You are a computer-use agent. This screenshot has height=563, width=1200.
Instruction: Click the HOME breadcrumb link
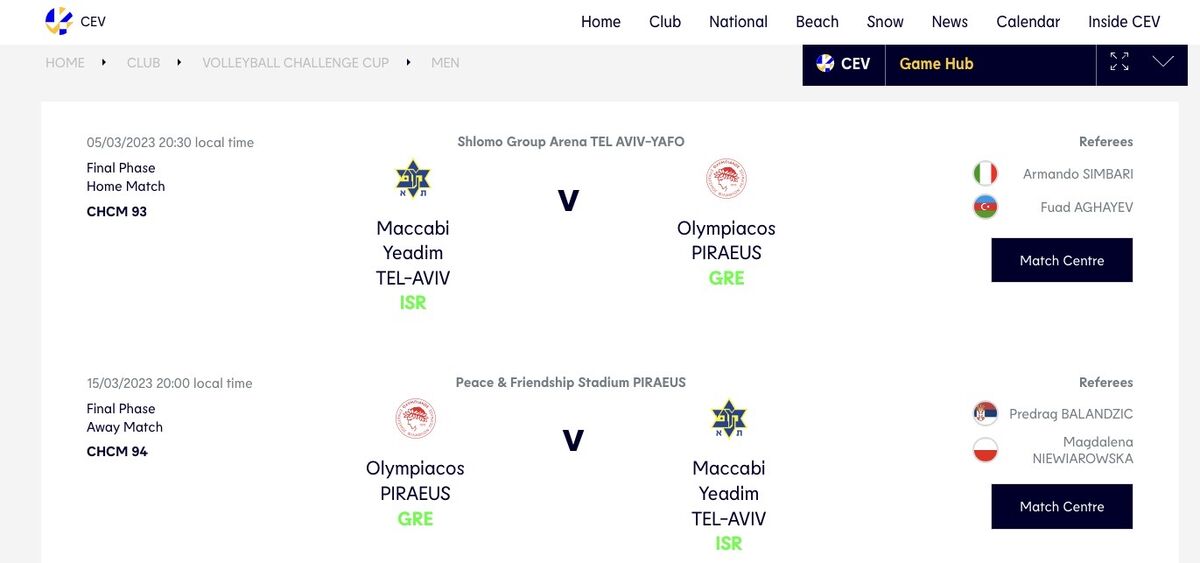pyautogui.click(x=65, y=62)
